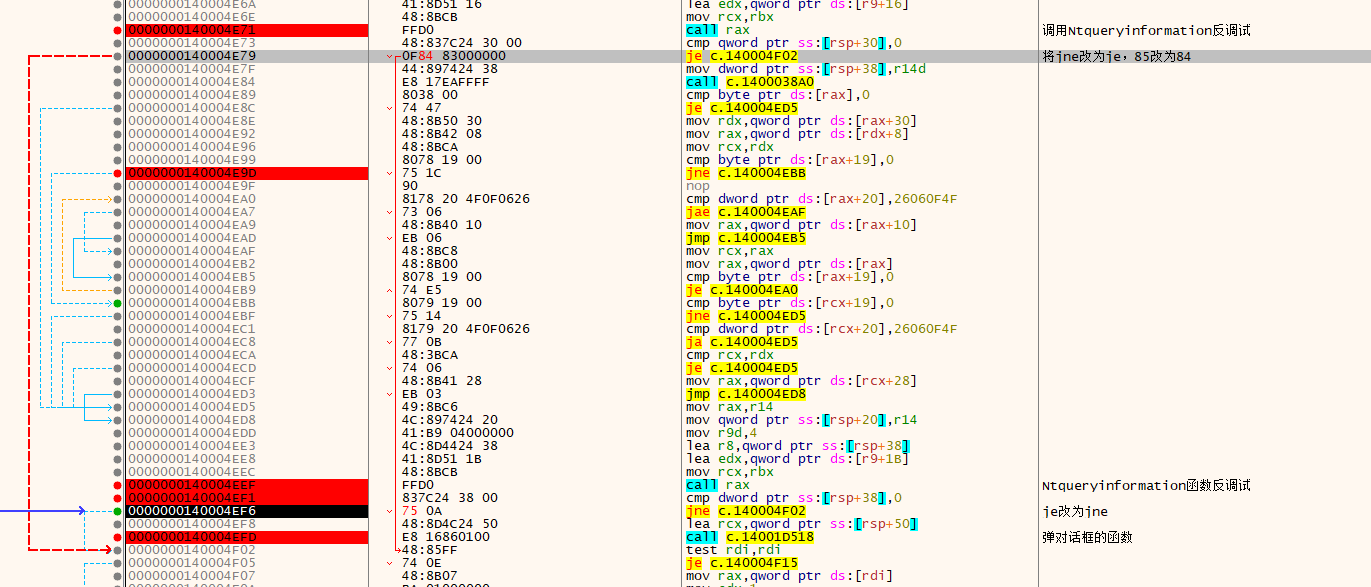The width and height of the screenshot is (1371, 587).
Task: Toggle the red breakpoint dot at 0000000140004E71
Action: (x=118, y=30)
